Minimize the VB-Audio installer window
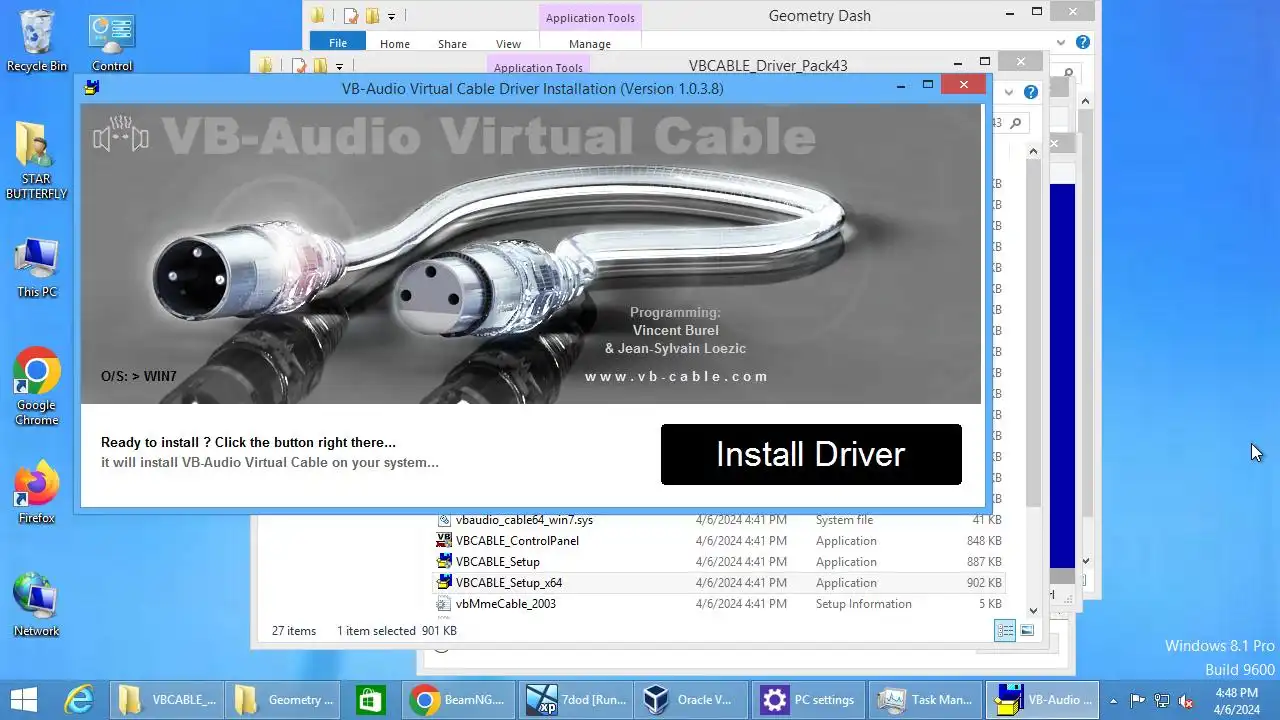This screenshot has height=720, width=1280. 901,86
